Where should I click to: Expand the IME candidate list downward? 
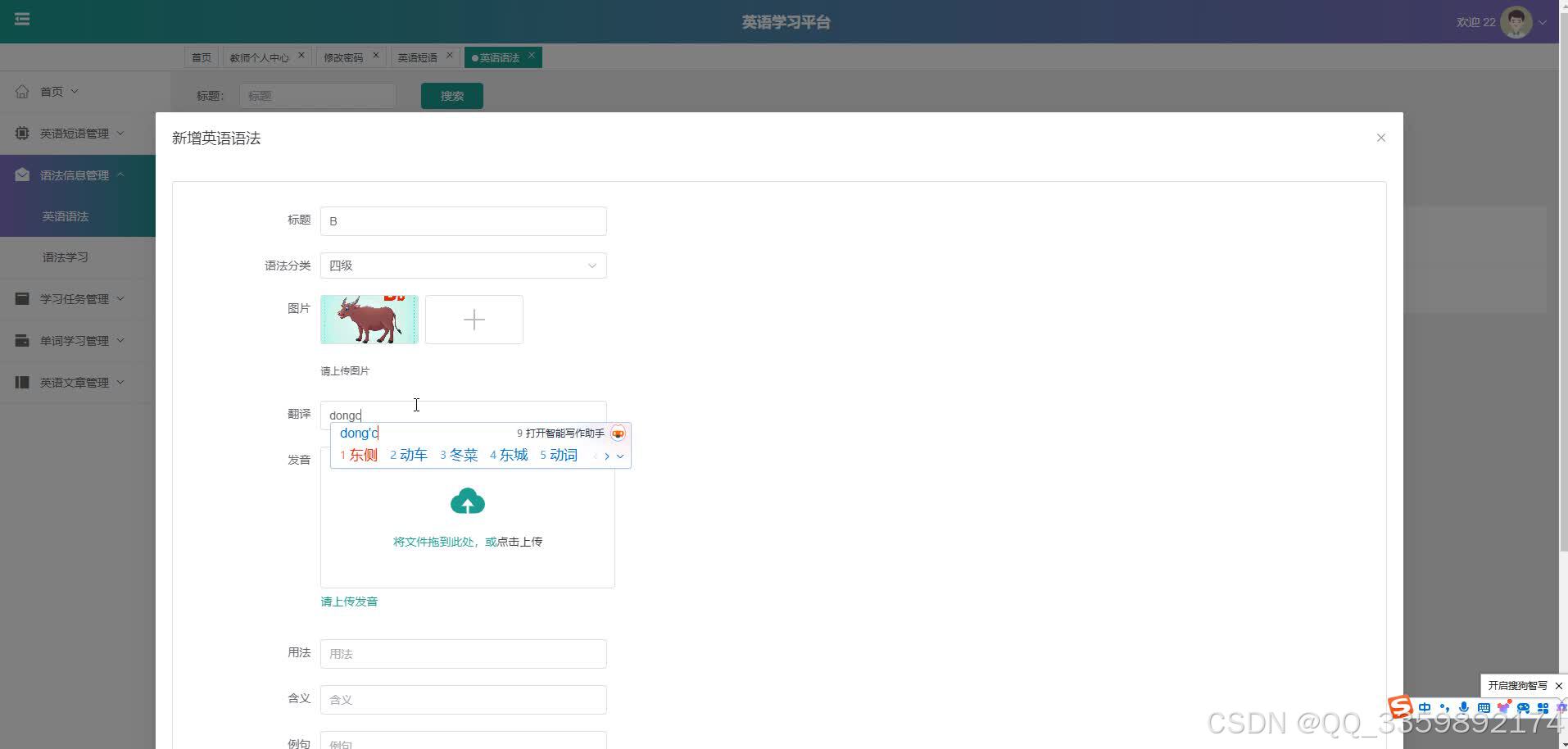click(620, 456)
